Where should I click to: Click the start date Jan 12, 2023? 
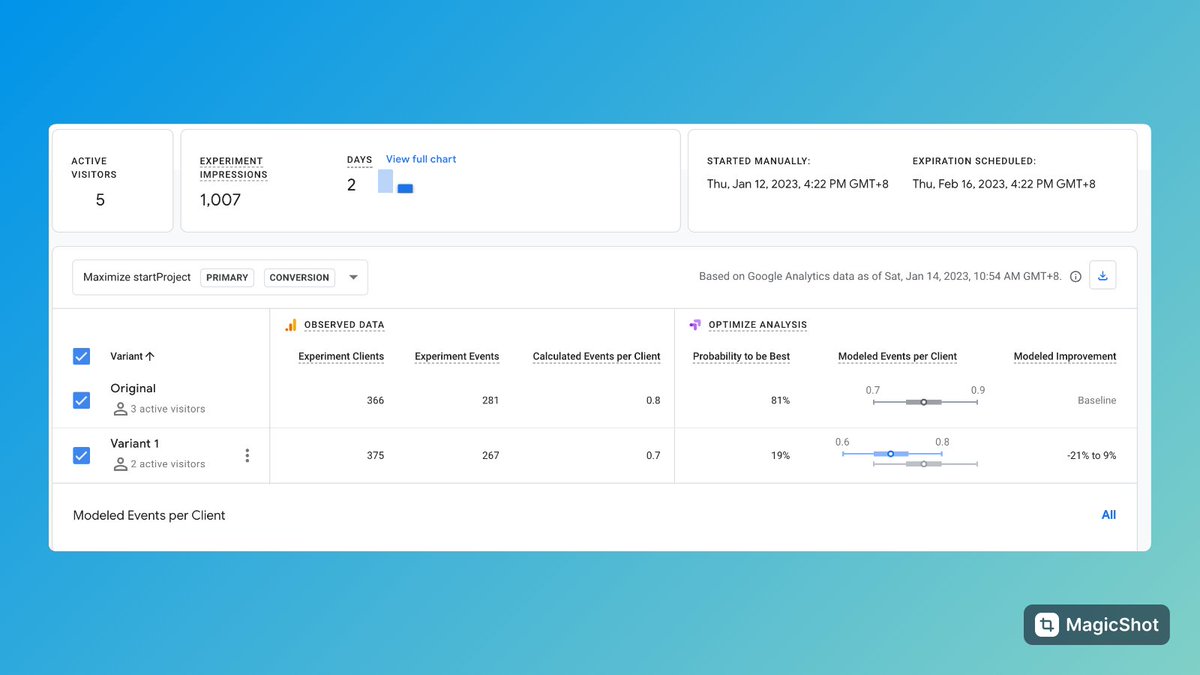(798, 184)
